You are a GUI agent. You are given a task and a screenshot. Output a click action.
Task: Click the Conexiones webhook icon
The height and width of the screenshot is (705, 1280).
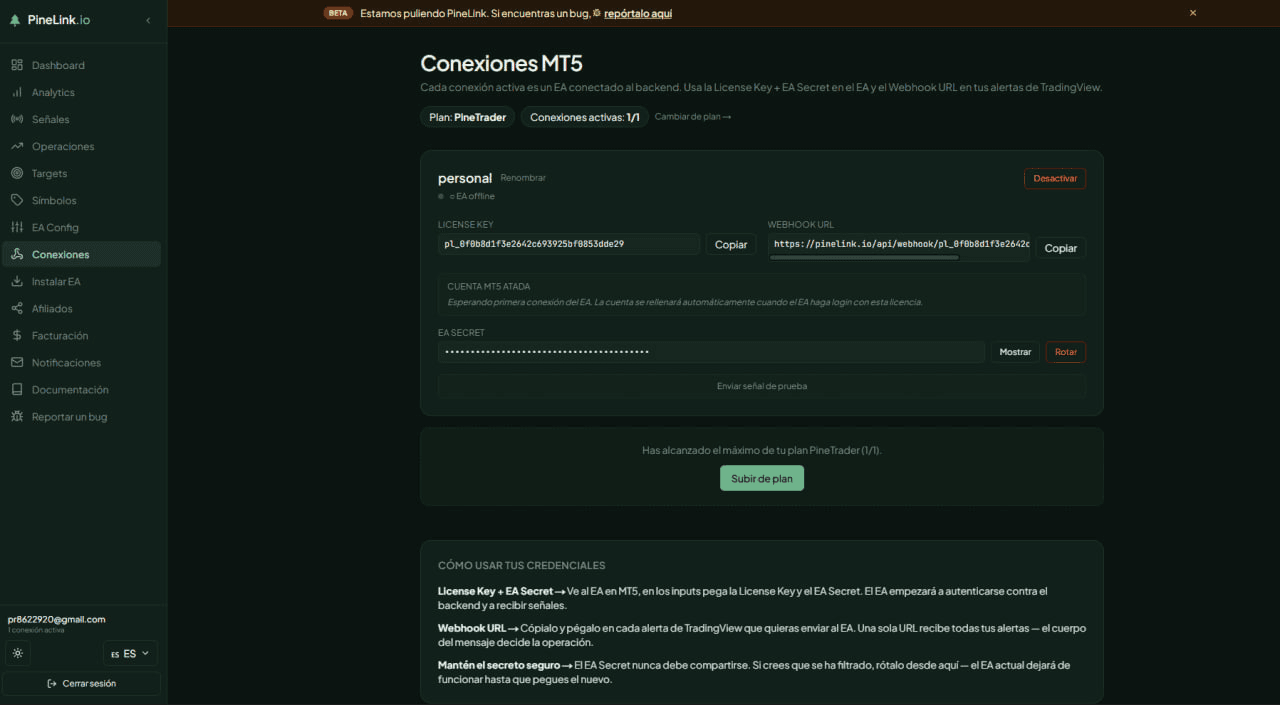point(17,254)
